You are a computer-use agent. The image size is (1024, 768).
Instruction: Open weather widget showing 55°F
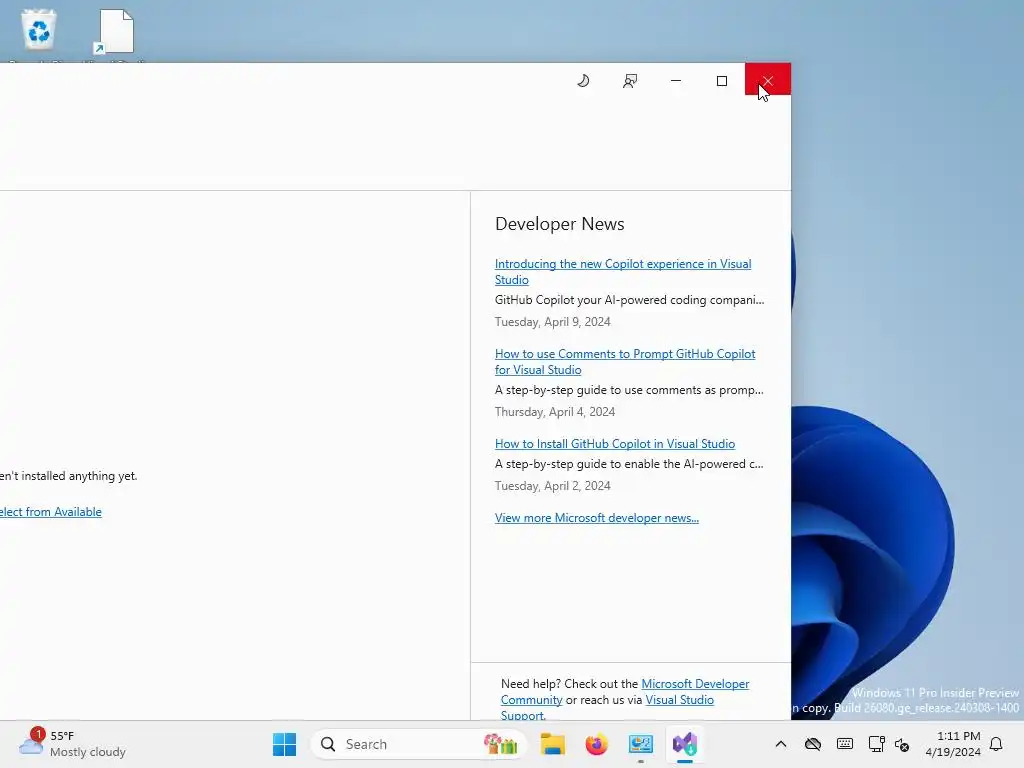tap(72, 744)
